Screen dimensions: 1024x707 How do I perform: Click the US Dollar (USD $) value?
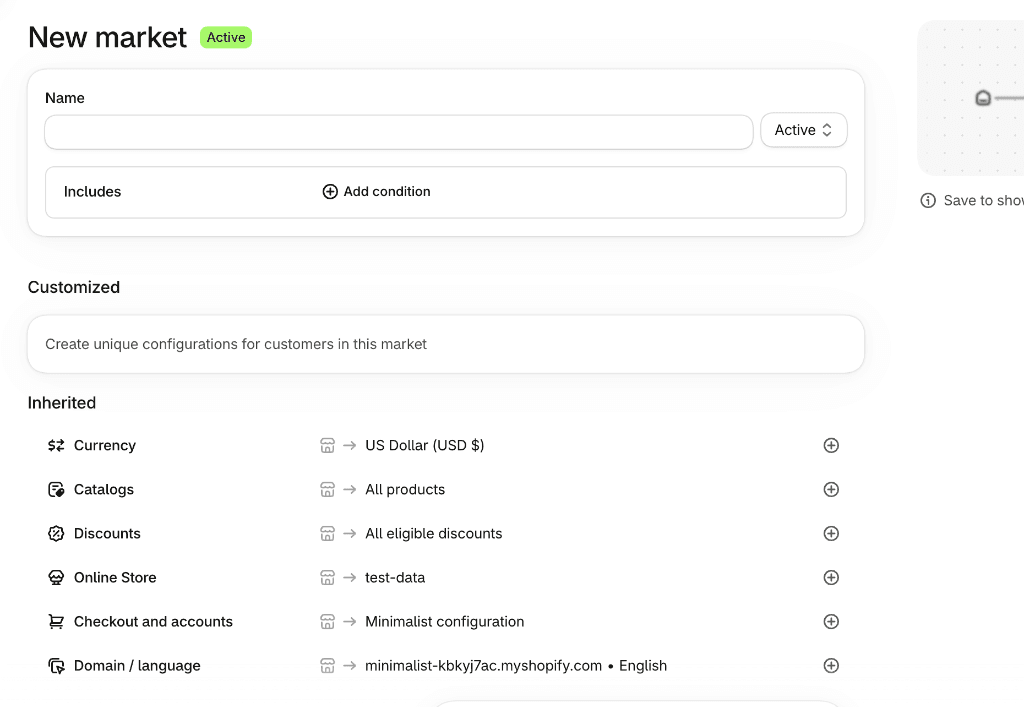pyautogui.click(x=424, y=445)
